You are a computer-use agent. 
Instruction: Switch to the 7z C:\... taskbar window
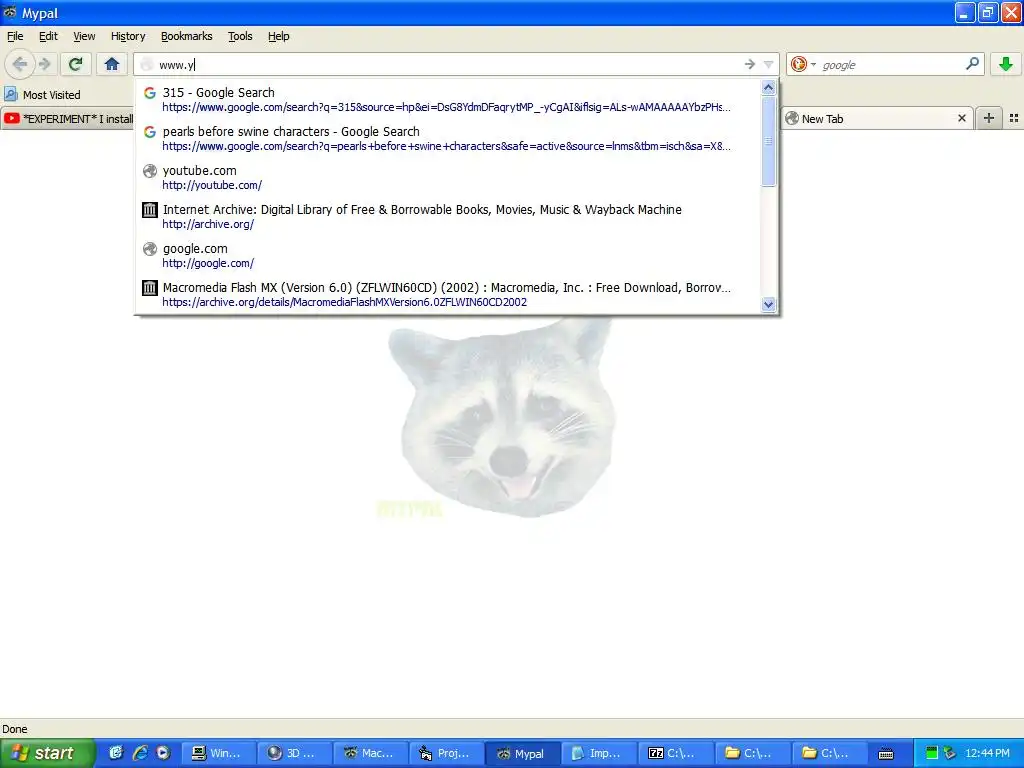(676, 753)
